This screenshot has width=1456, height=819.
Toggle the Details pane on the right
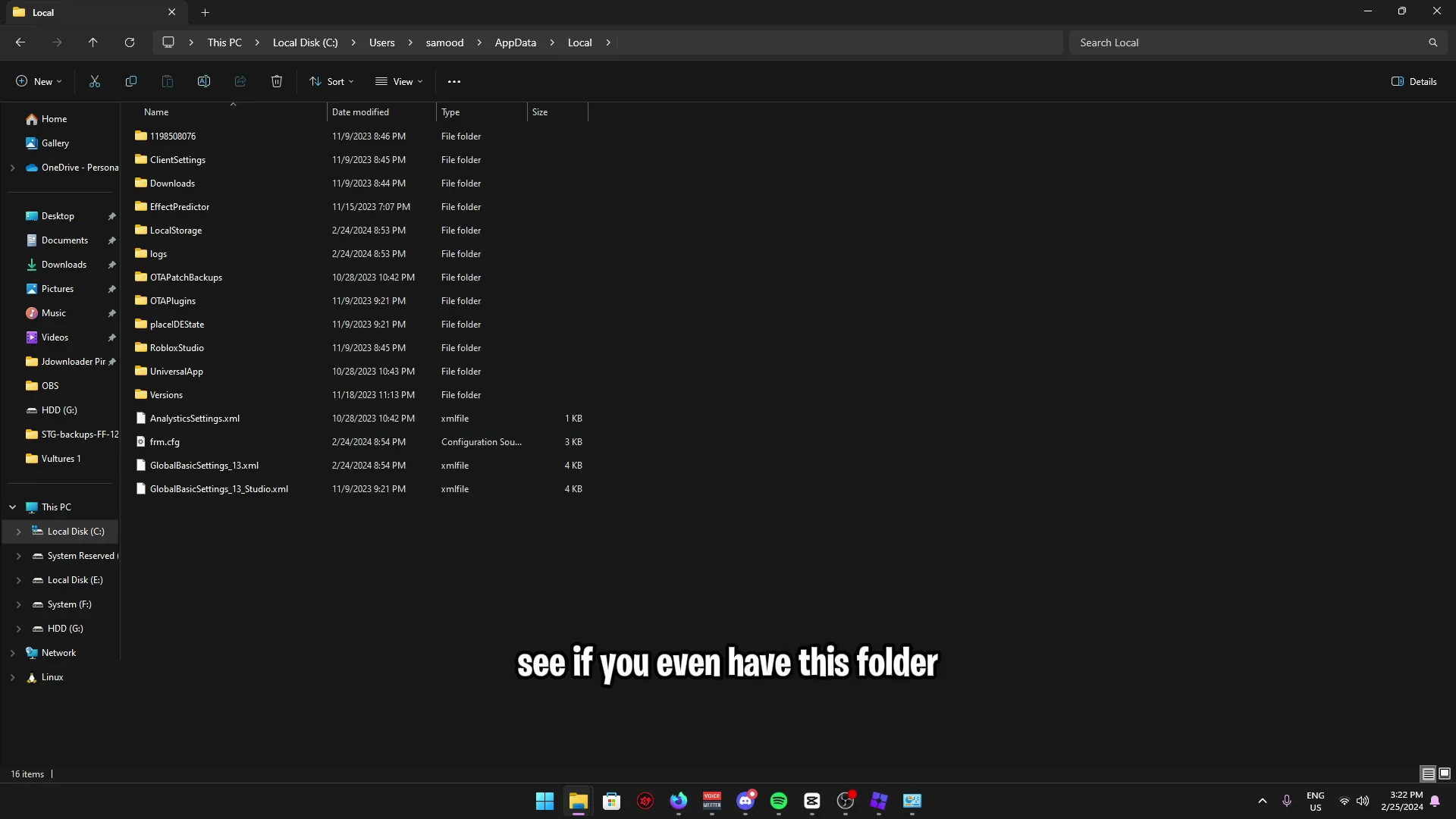click(x=1414, y=81)
